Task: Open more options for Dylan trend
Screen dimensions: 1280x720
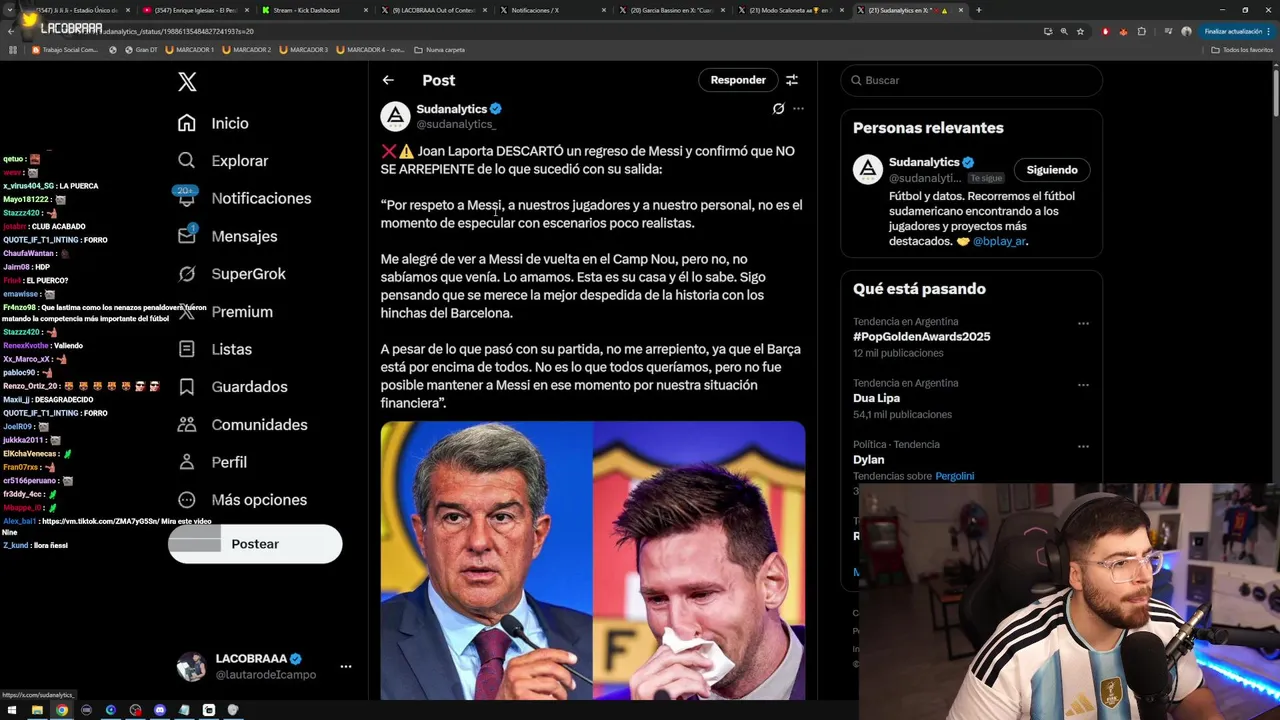Action: (x=1083, y=446)
